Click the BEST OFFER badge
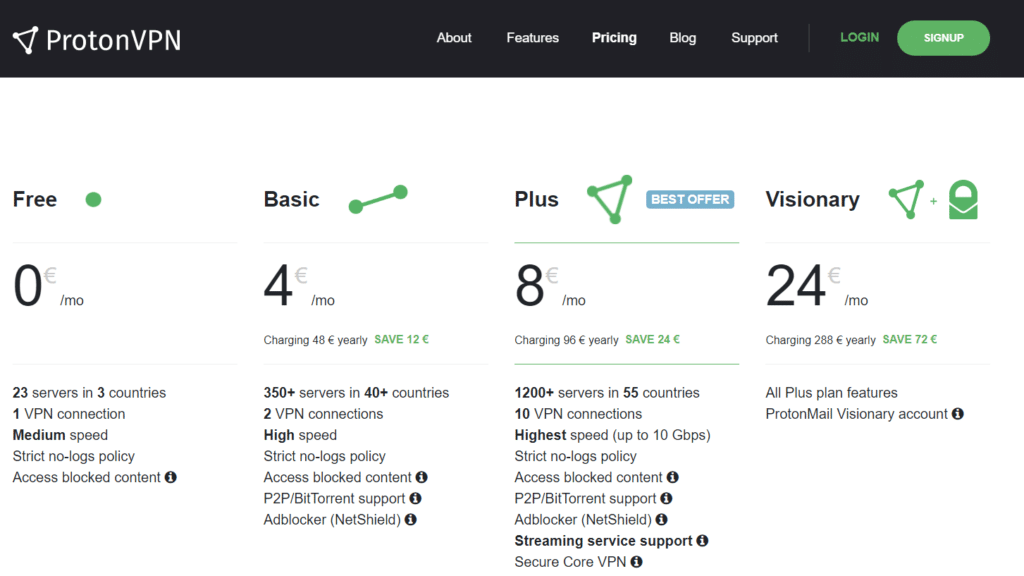This screenshot has width=1024, height=576. 690,199
